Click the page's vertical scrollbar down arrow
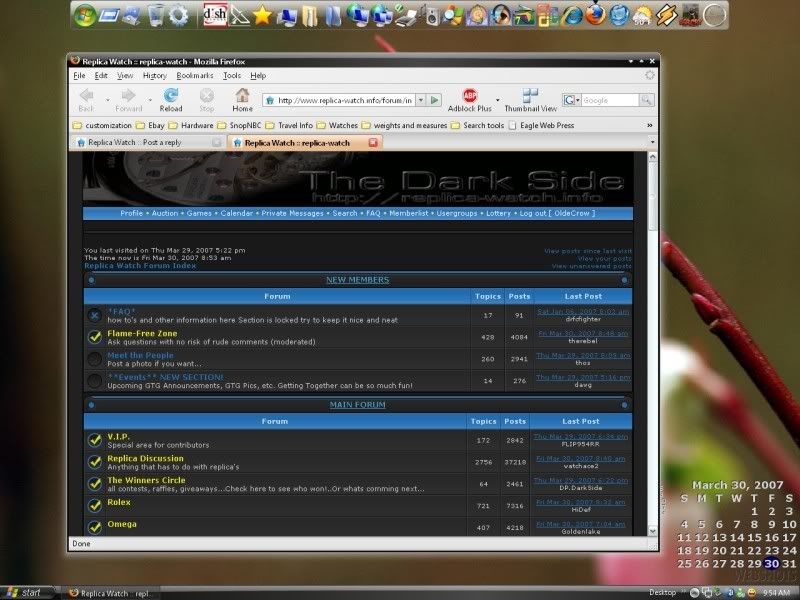The width and height of the screenshot is (800, 600). click(x=652, y=530)
